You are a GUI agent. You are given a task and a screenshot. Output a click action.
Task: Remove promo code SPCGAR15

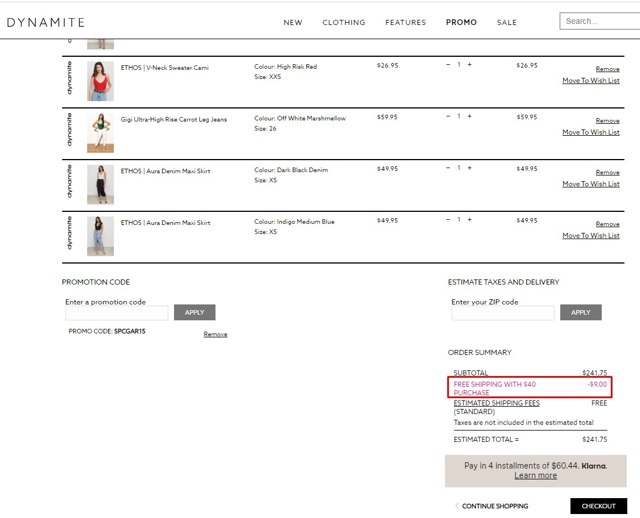point(216,334)
